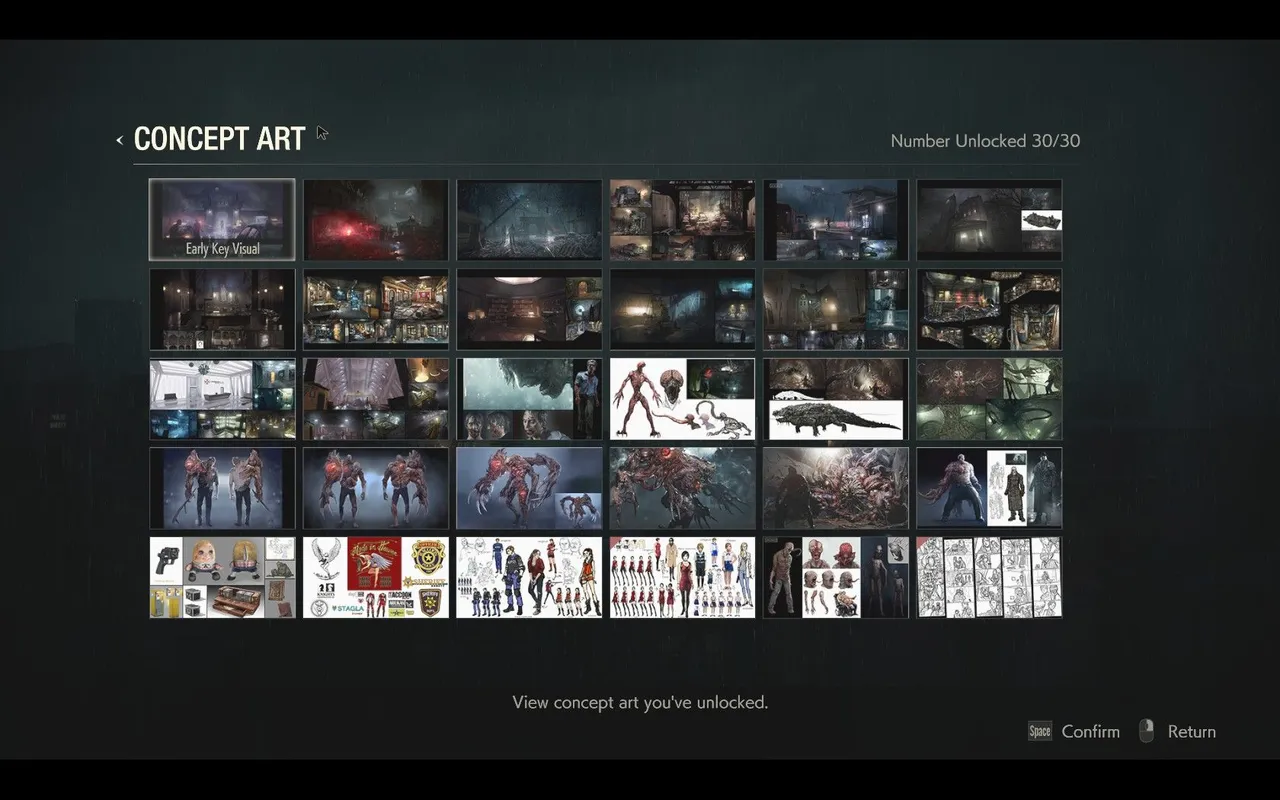Image resolution: width=1280 pixels, height=800 pixels.
Task: Open the black-and-white storyboard sketches thumbnail
Action: click(x=990, y=577)
